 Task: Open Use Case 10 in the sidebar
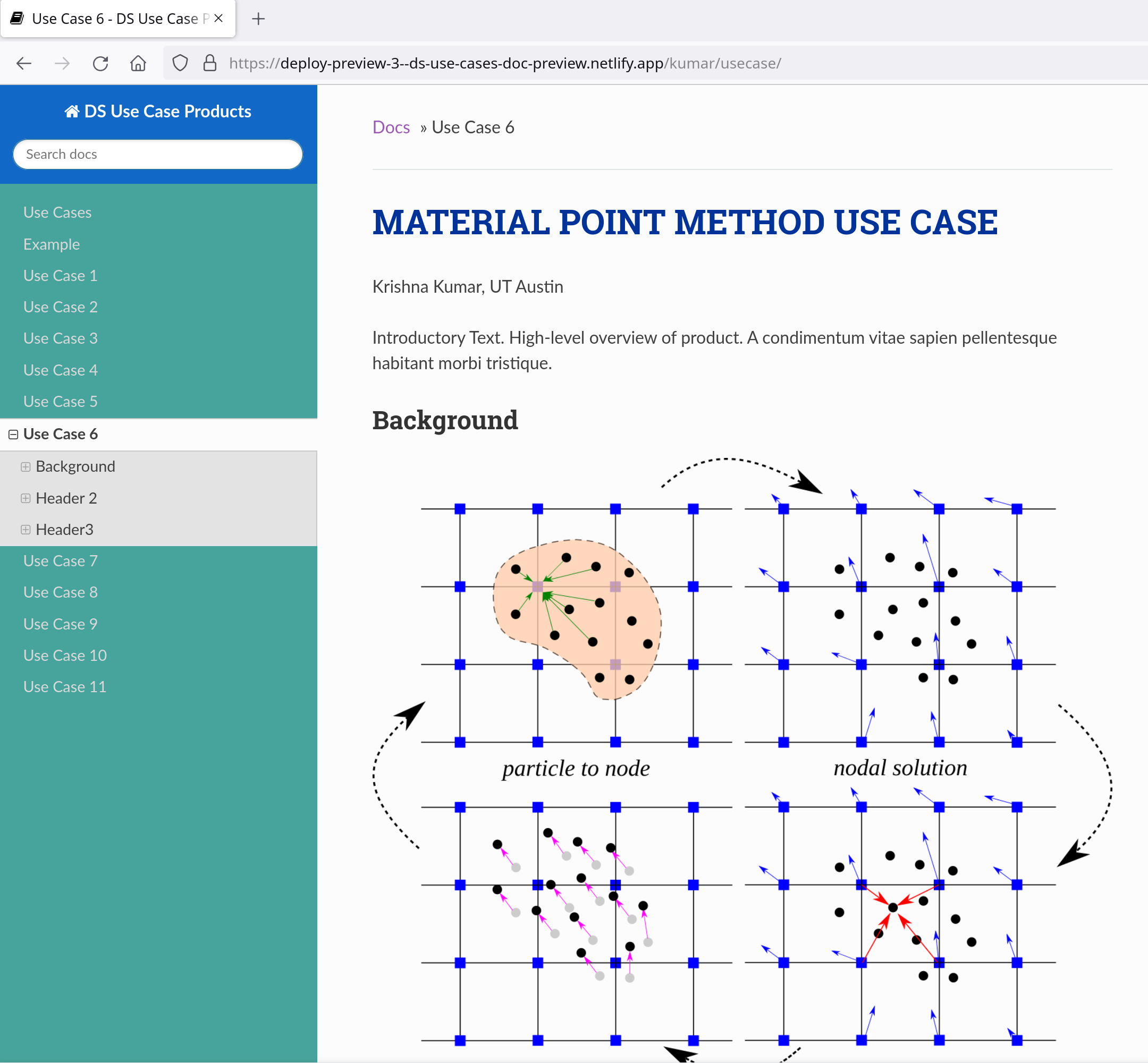[x=65, y=655]
